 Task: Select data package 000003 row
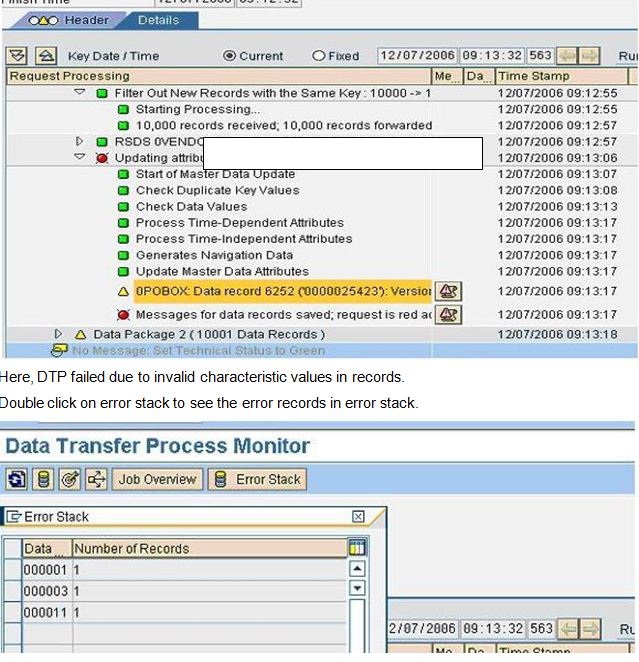click(184, 591)
